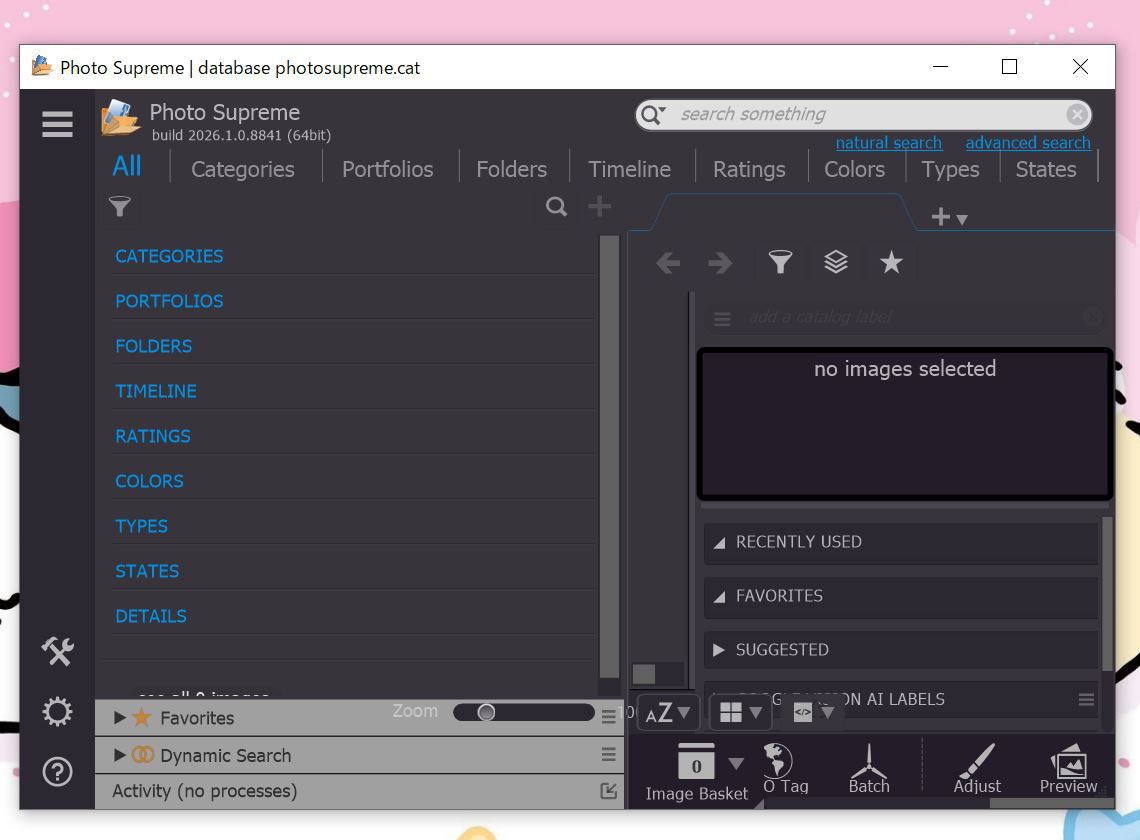Clear the search box with X icon
Image resolution: width=1140 pixels, height=840 pixels.
[1077, 114]
